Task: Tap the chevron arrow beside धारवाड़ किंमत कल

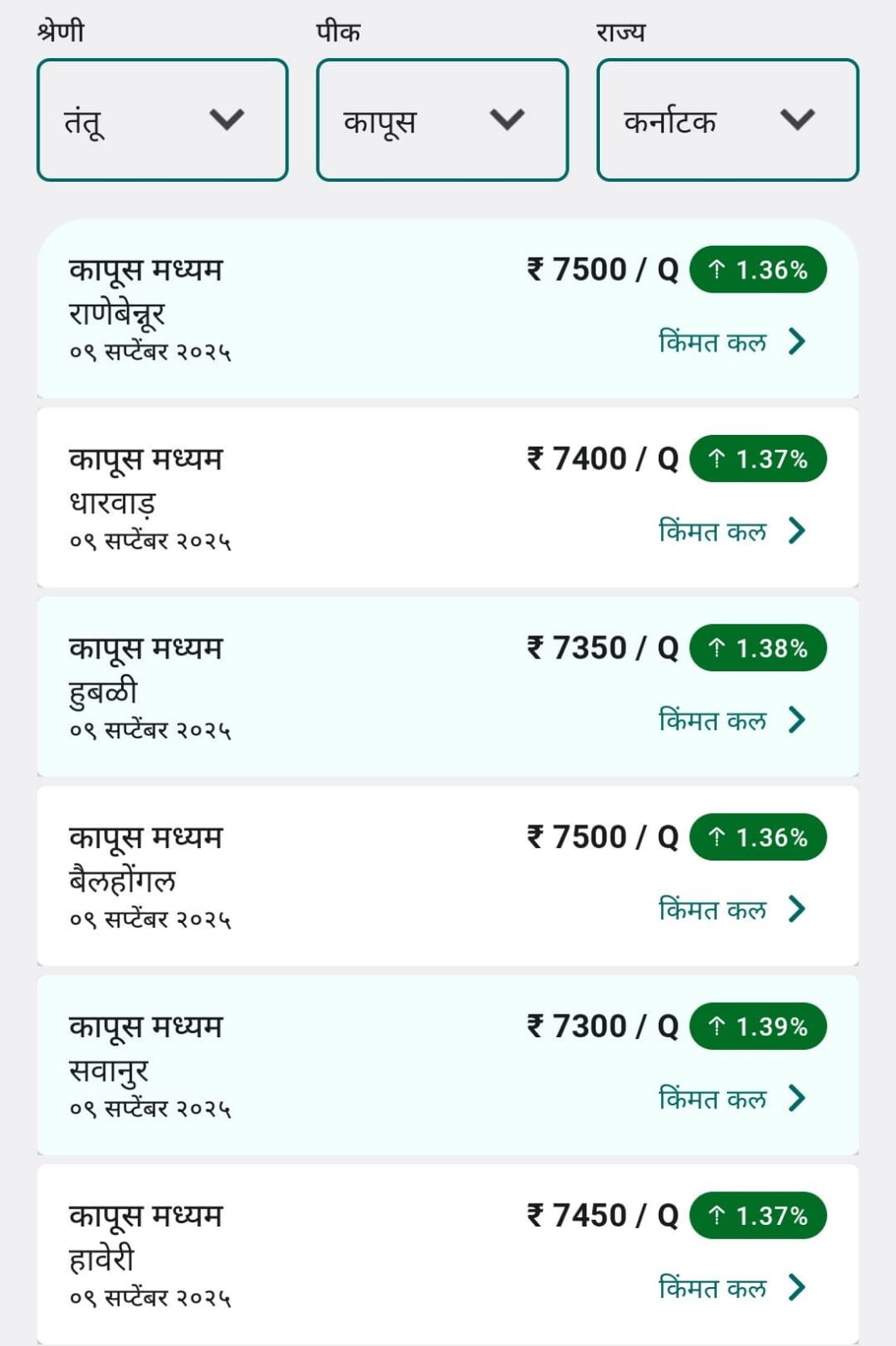Action: pos(797,531)
